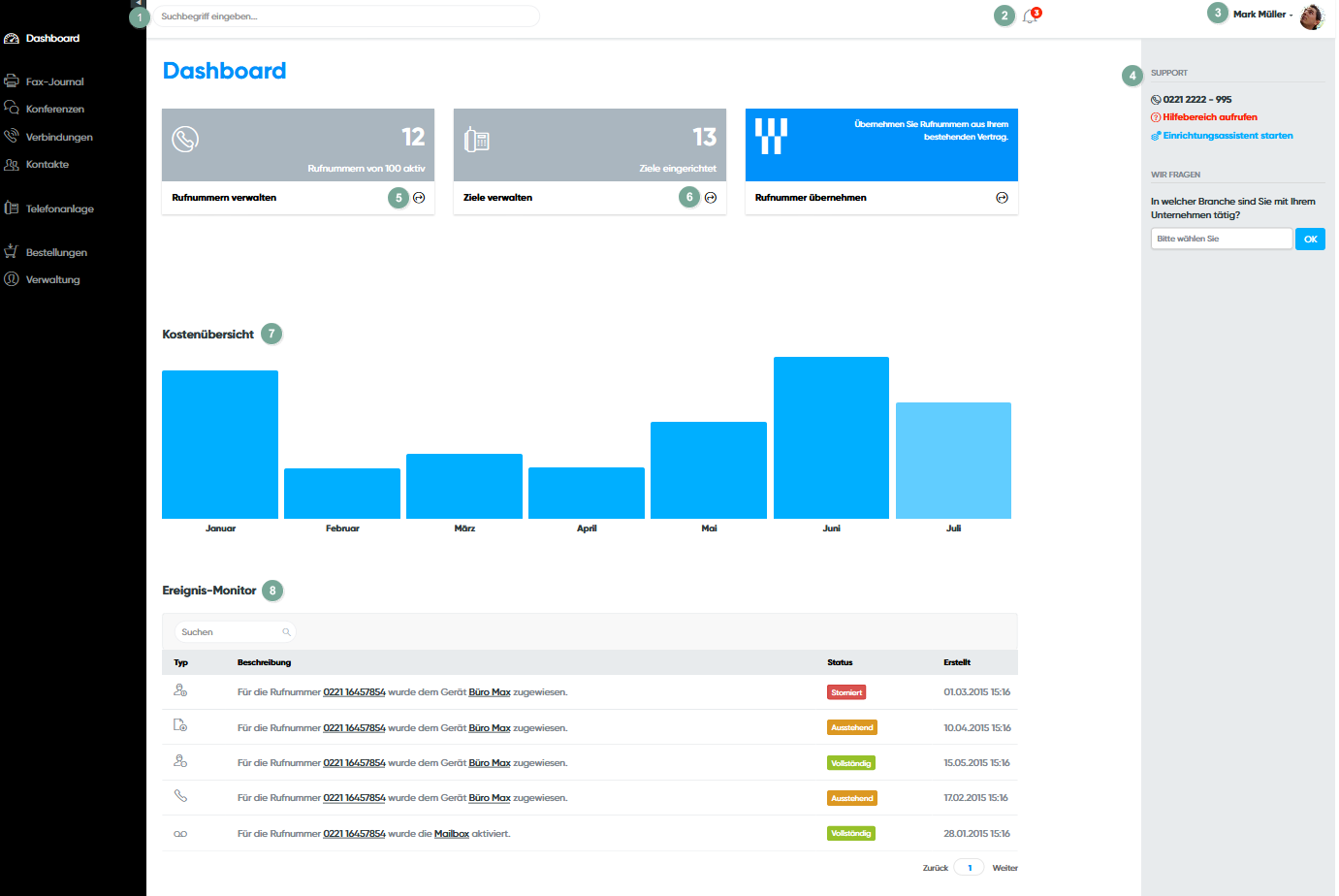The image size is (1339, 896).
Task: Click the Juni bar in Kostenübersicht chart
Action: coord(831,437)
